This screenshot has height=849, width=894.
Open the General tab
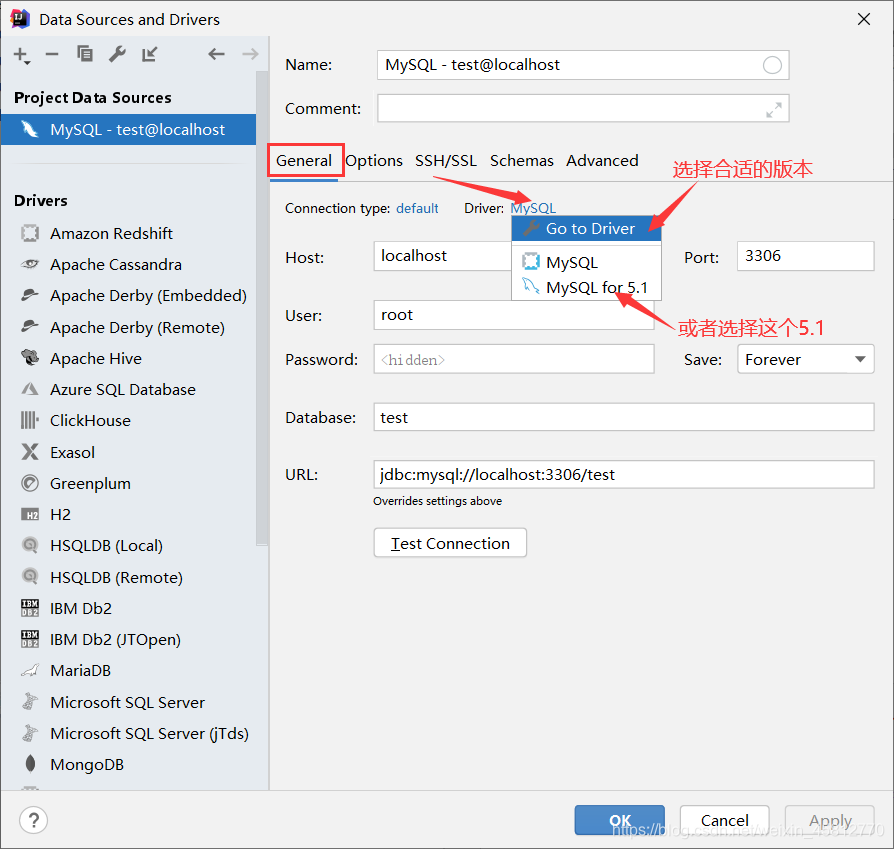pyautogui.click(x=304, y=161)
